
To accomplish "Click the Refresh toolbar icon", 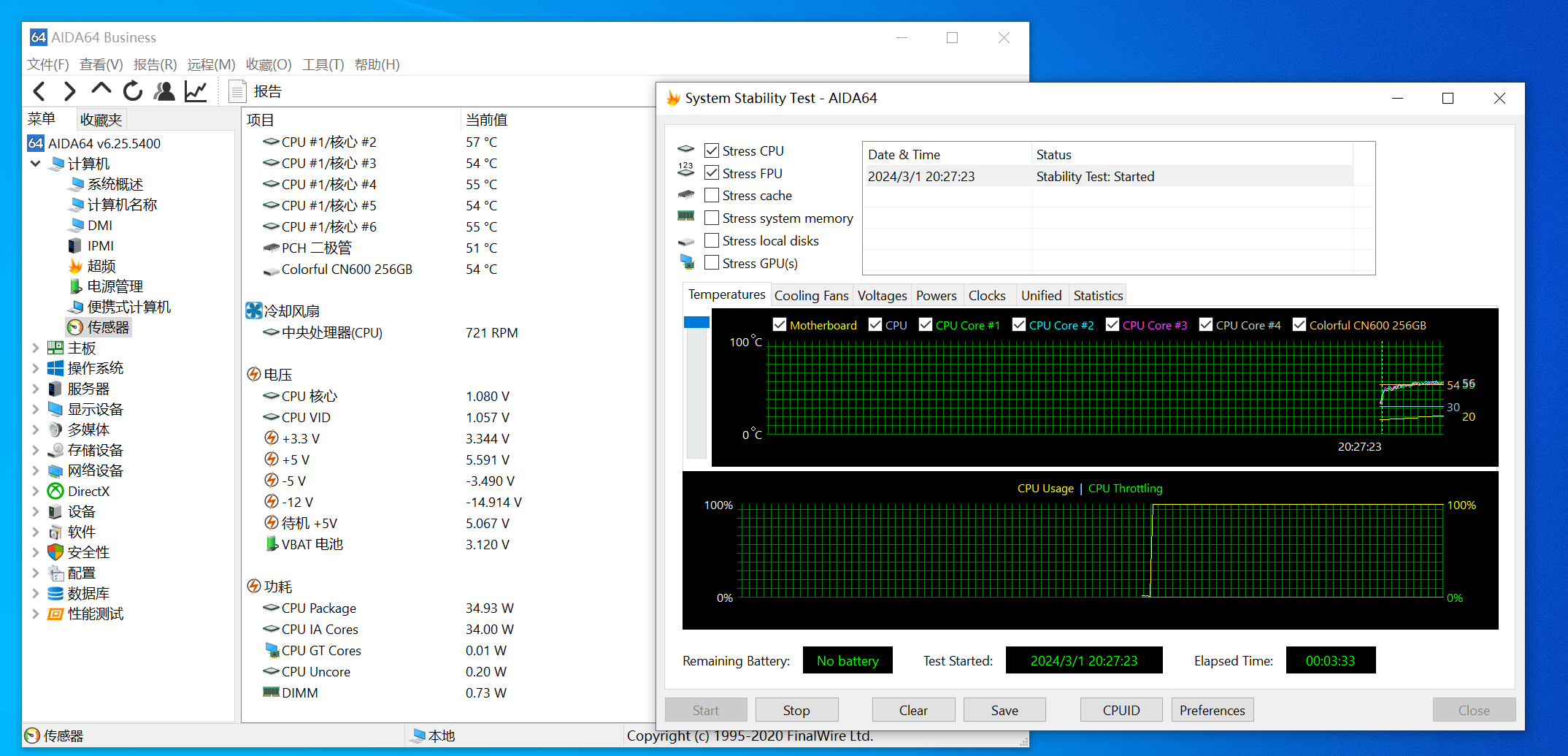I will pos(133,91).
